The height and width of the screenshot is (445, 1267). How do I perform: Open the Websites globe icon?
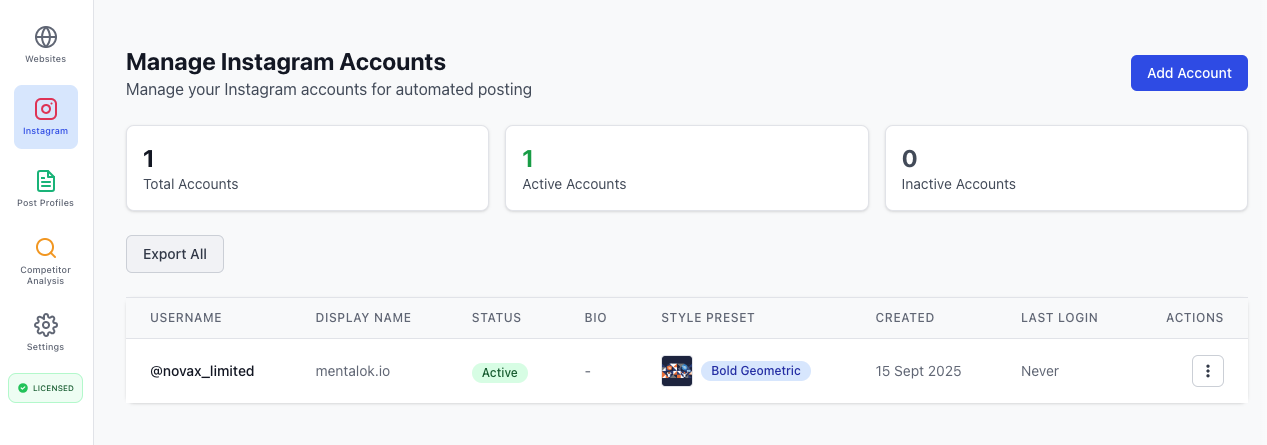[46, 38]
